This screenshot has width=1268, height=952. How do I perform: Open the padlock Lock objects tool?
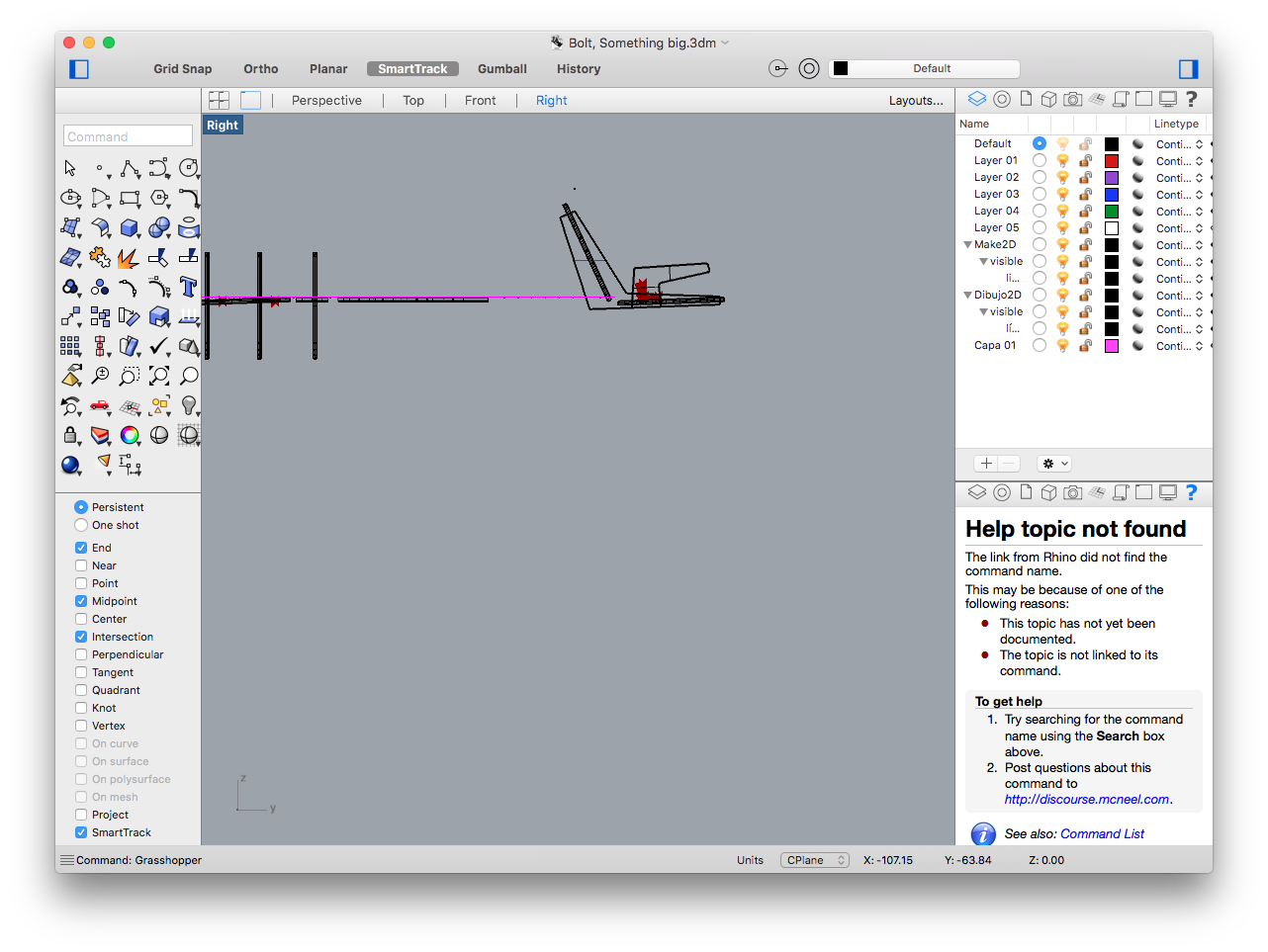click(70, 435)
